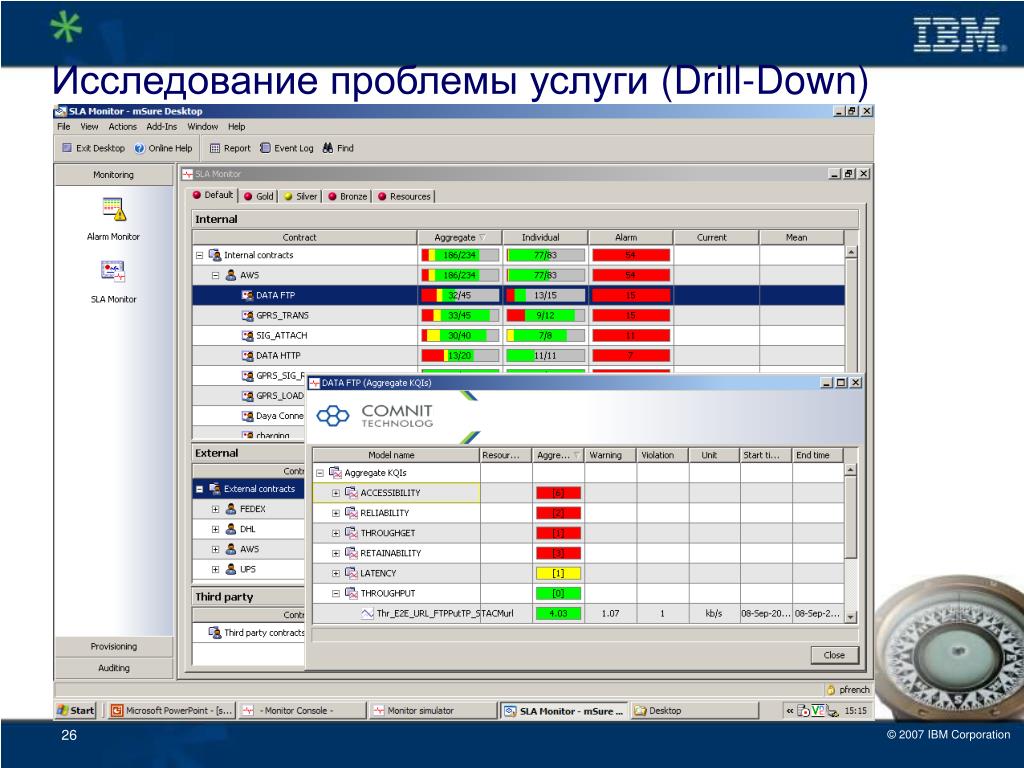The width and height of the screenshot is (1024, 768).
Task: Expand the RELIABILITY KQI node
Action: [x=336, y=513]
